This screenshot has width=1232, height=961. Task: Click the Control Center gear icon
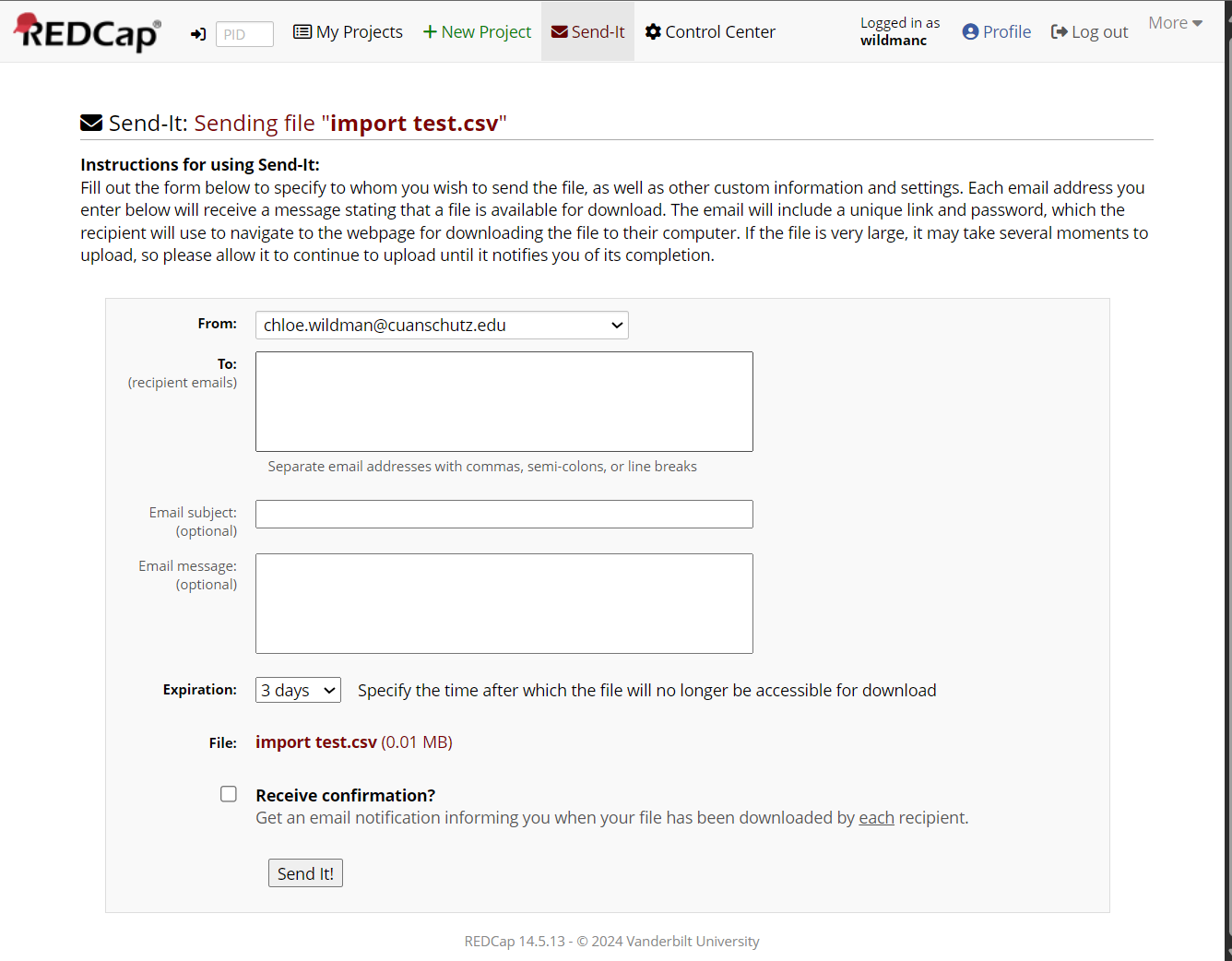pos(654,31)
